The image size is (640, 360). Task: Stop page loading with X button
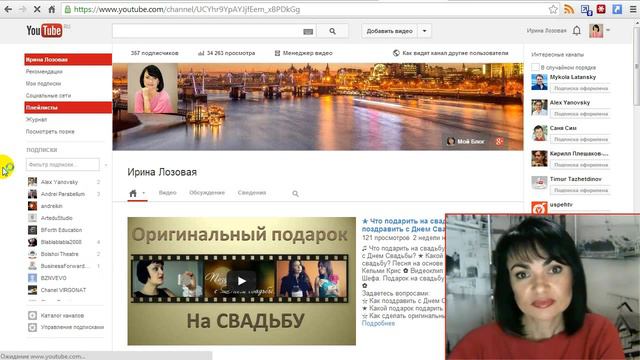point(37,9)
